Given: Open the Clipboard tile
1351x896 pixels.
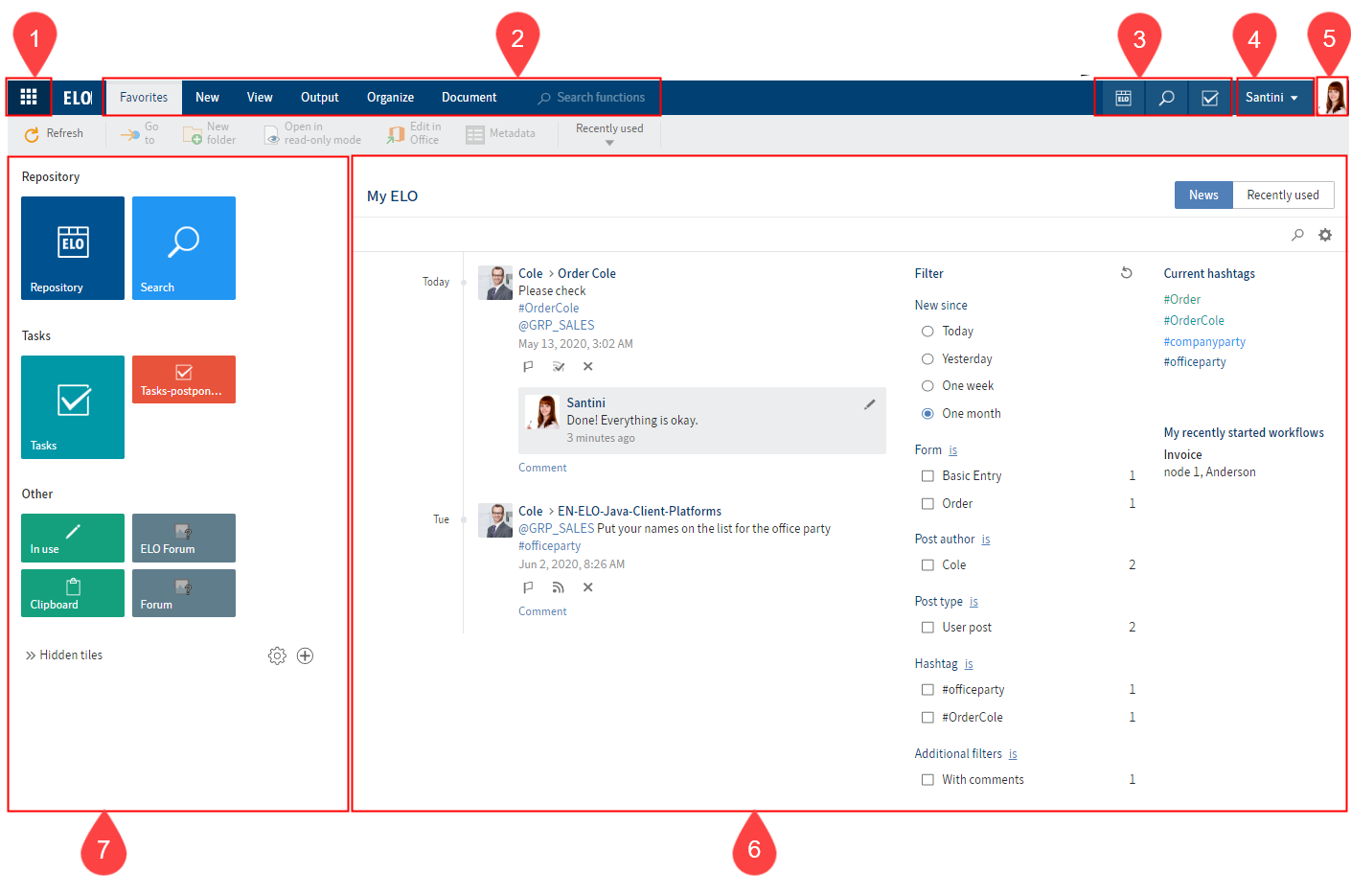Looking at the screenshot, I should [x=73, y=593].
